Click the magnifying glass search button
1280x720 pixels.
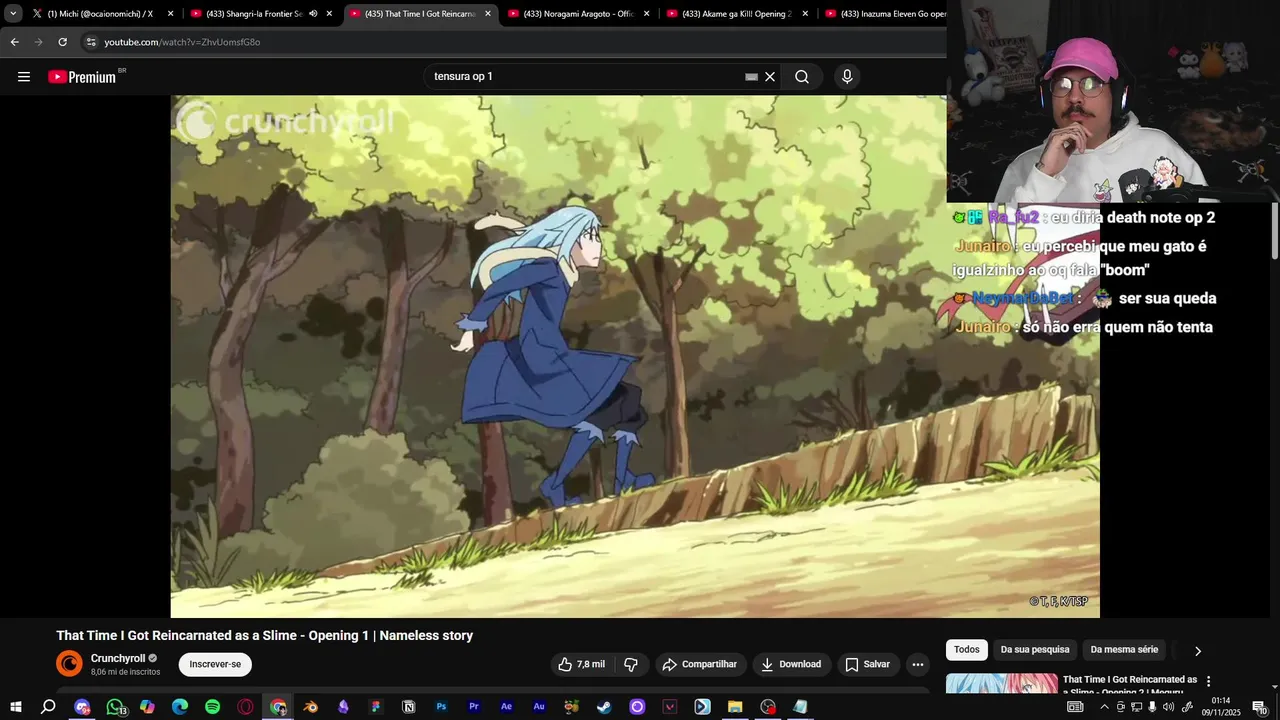pyautogui.click(x=802, y=77)
